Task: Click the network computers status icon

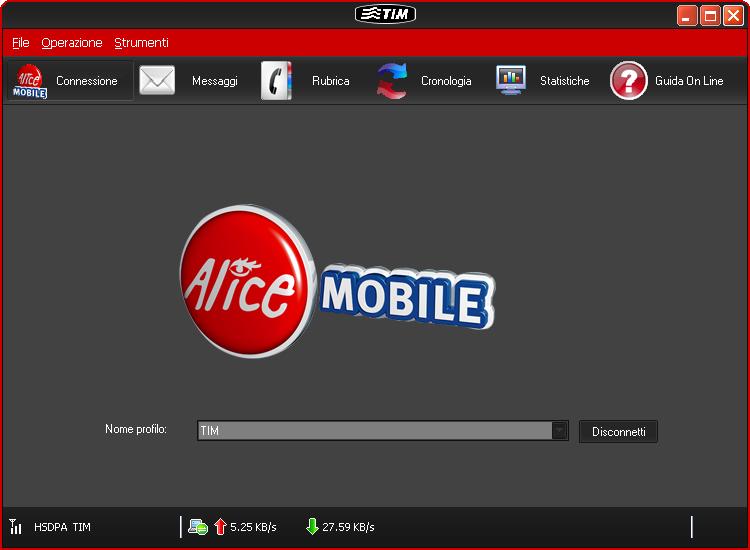Action: (198, 526)
